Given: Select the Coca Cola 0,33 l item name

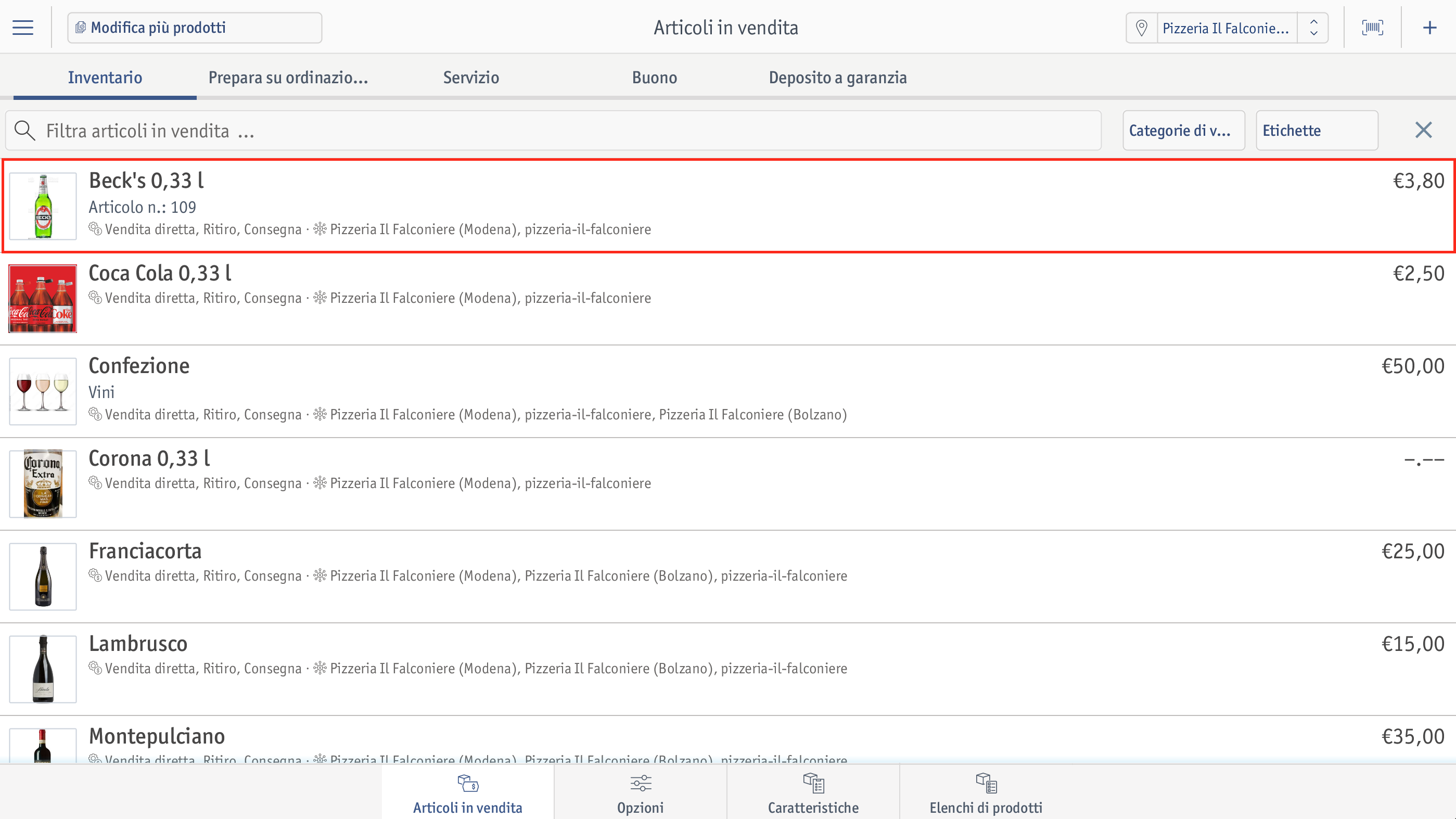Looking at the screenshot, I should 160,274.
